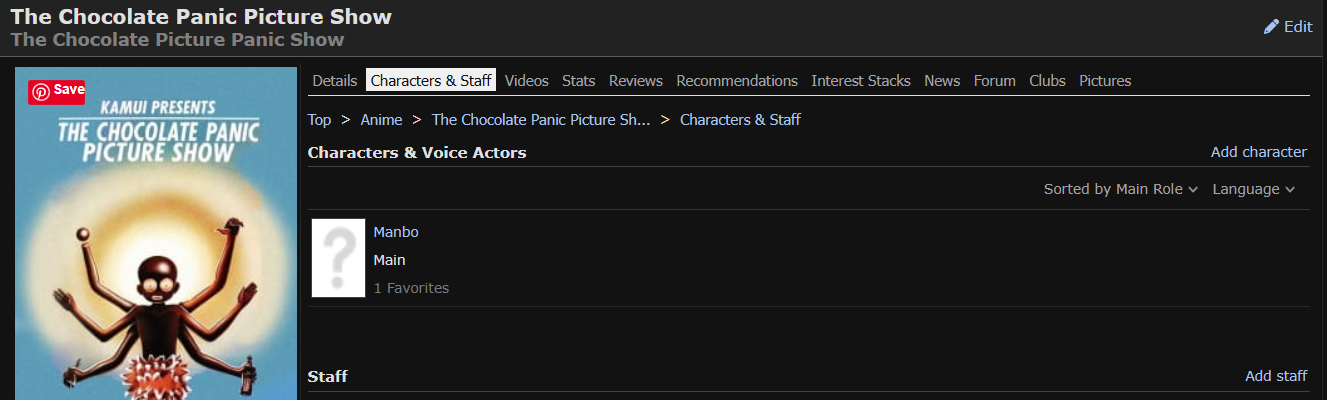Select the Interest Stacks tab
Screen dimensions: 1327x400
pos(861,81)
